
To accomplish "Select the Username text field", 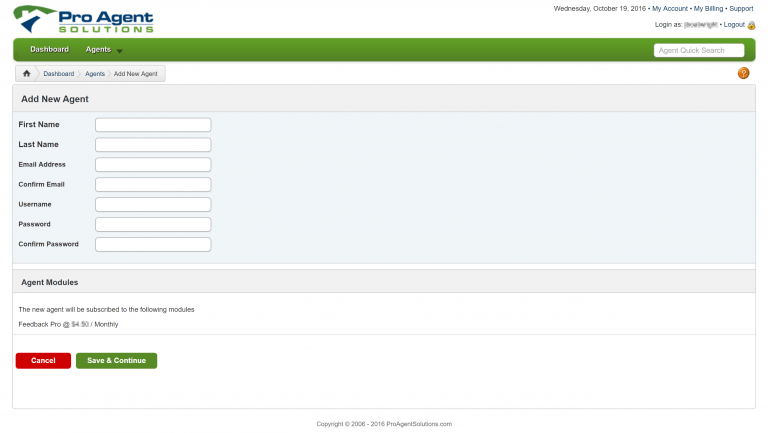I will click(153, 204).
